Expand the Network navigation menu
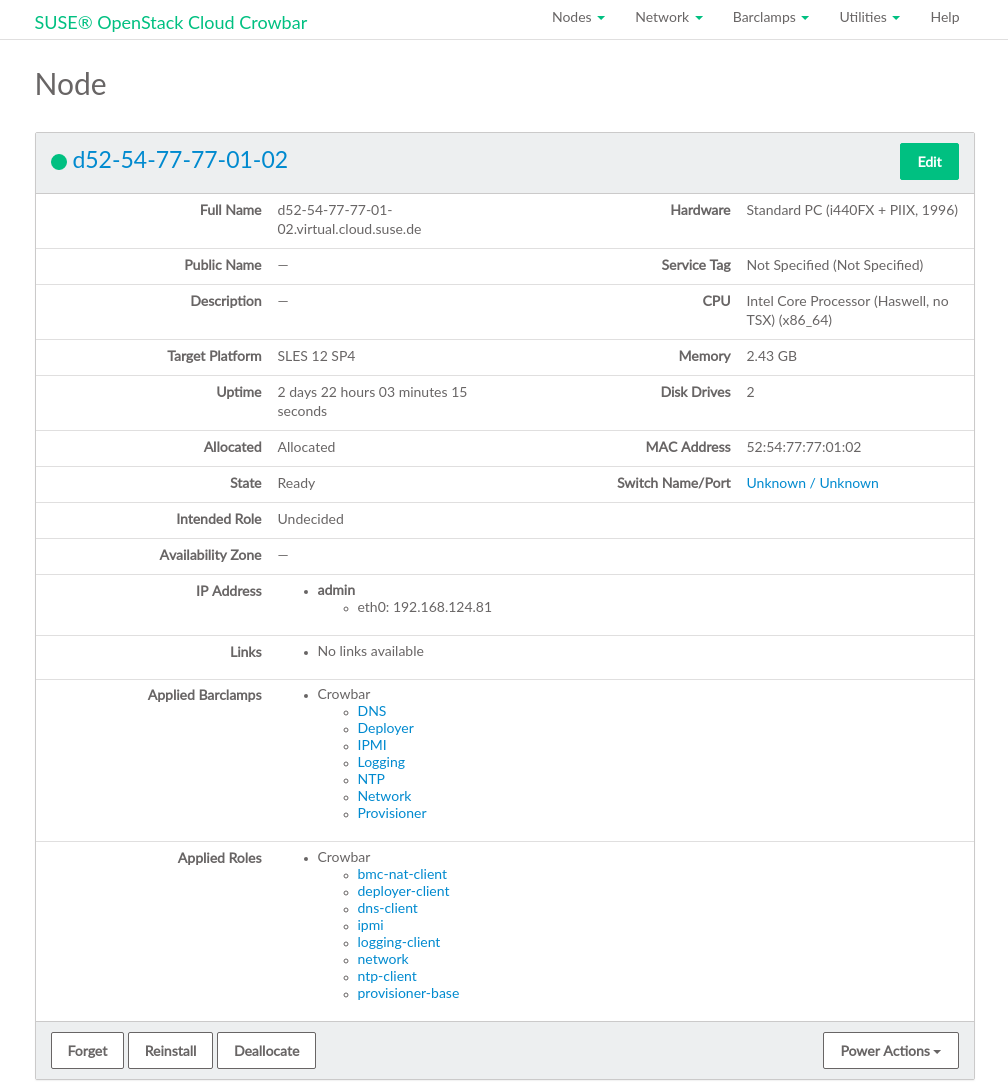The width and height of the screenshot is (1008, 1088). [668, 18]
